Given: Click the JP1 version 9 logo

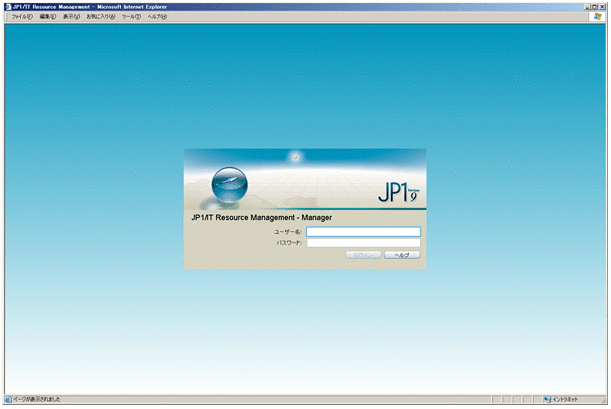Looking at the screenshot, I should tap(398, 192).
